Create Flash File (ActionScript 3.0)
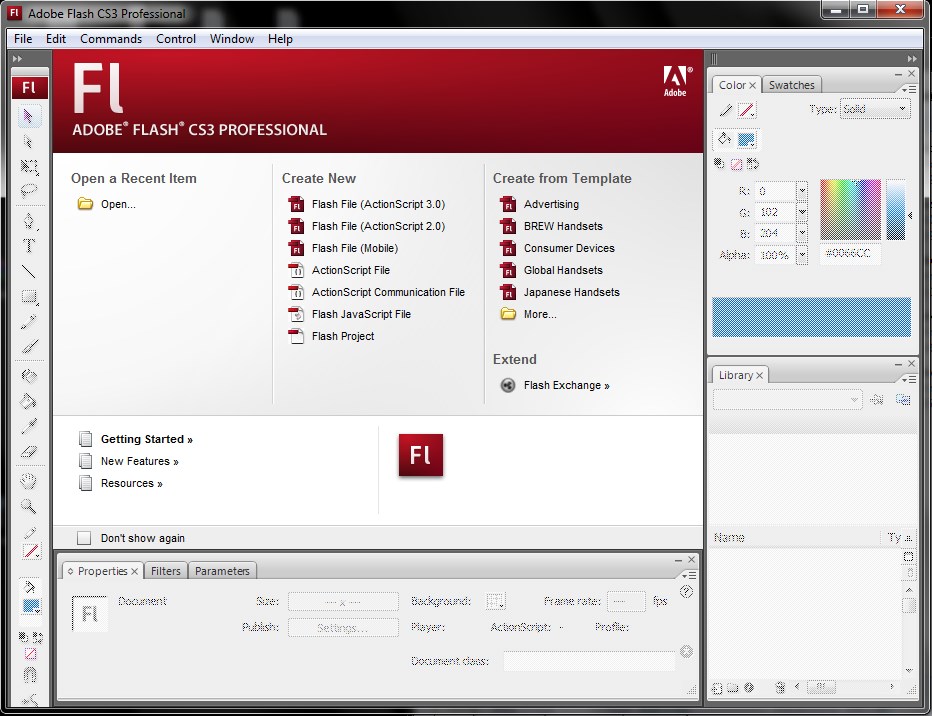 367,204
